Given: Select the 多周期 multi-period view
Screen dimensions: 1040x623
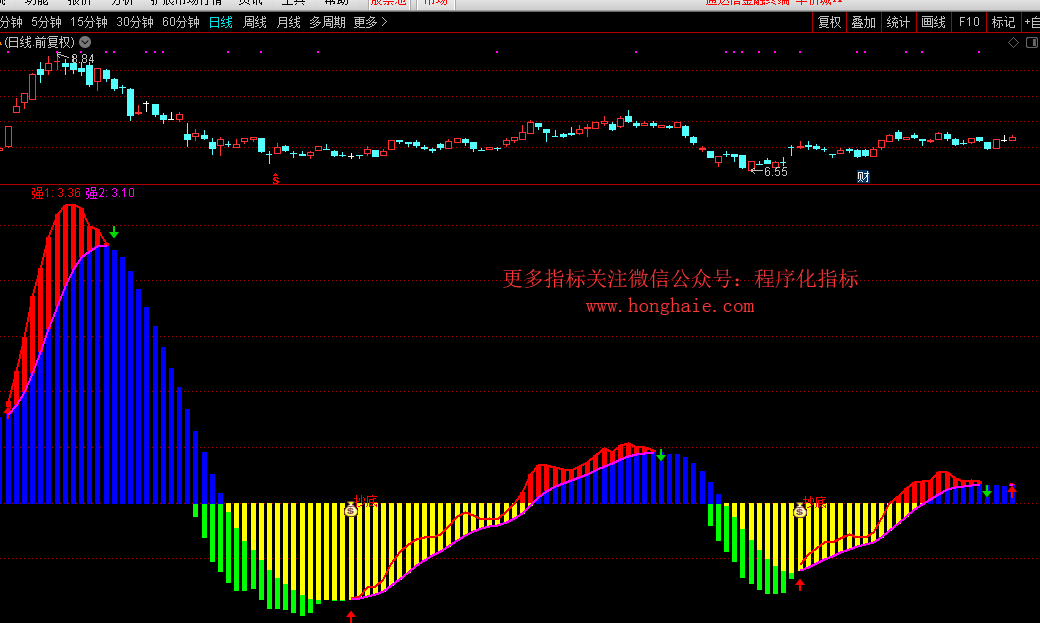Looking at the screenshot, I should point(328,22).
